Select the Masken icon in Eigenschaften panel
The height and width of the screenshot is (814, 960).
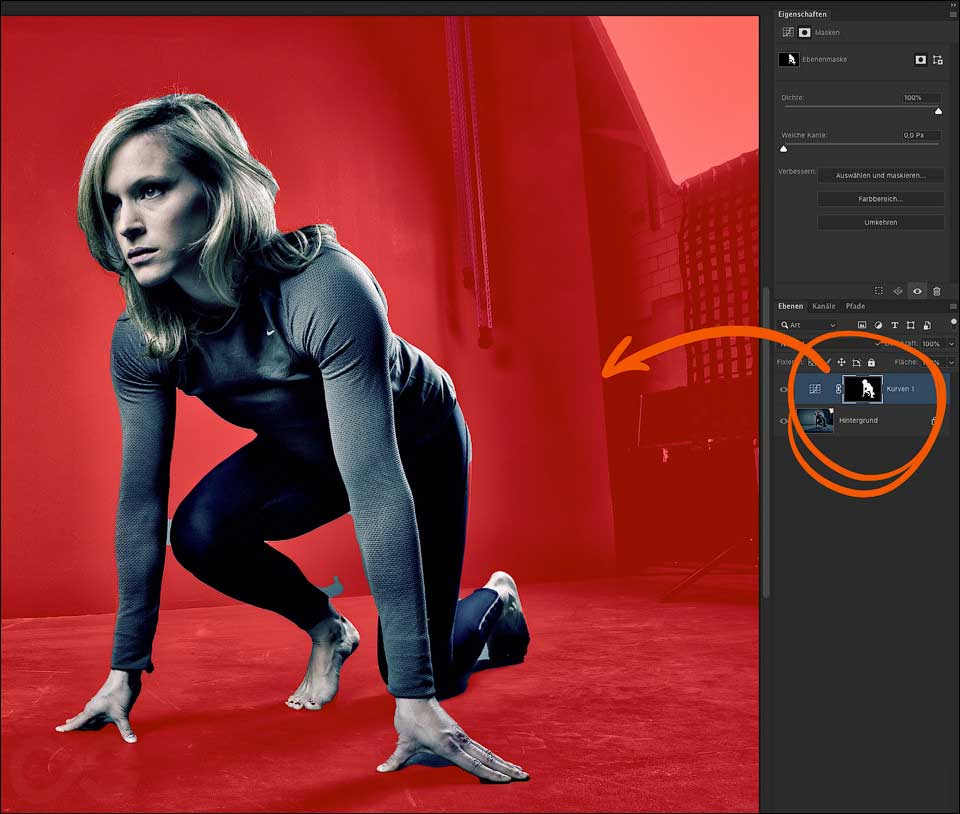pos(804,32)
